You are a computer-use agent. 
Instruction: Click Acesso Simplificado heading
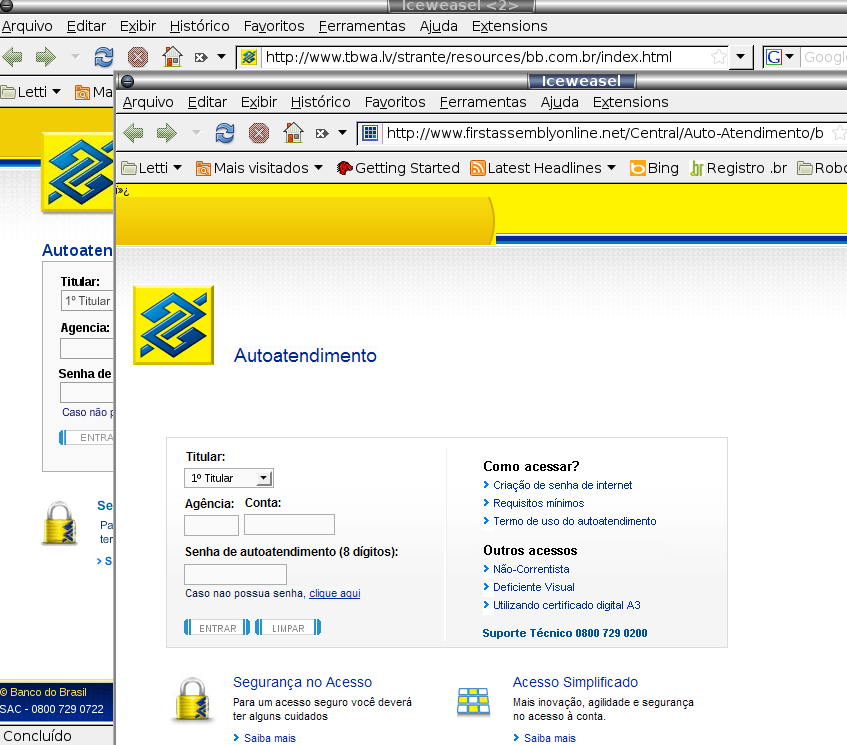(575, 682)
